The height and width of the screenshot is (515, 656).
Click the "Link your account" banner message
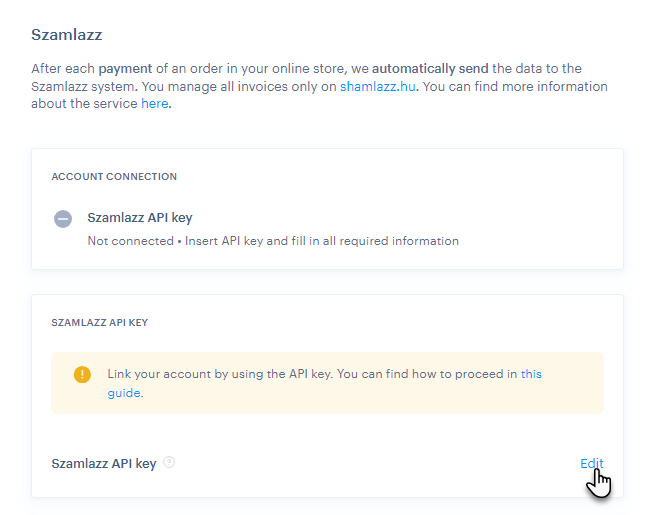click(324, 383)
